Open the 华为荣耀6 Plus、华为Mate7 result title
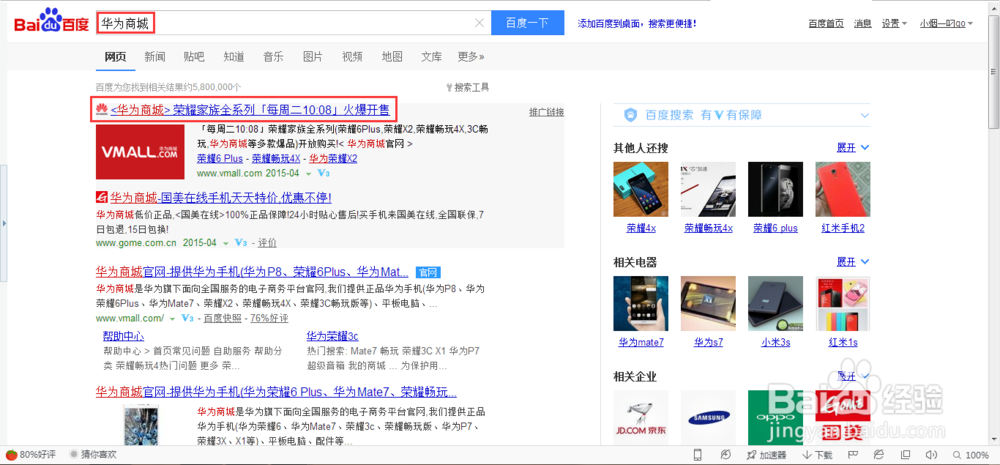1000x465 pixels. click(x=276, y=391)
